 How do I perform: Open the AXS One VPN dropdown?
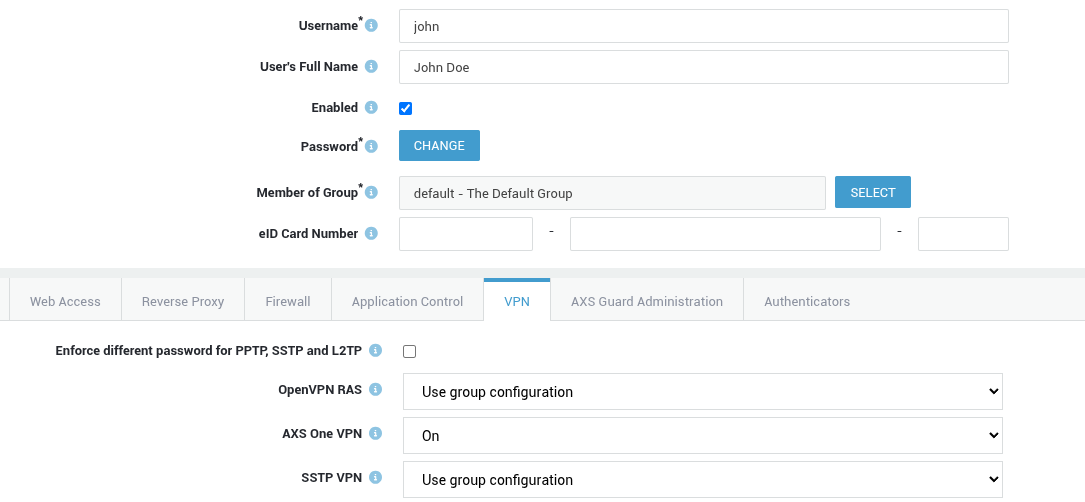tap(702, 436)
